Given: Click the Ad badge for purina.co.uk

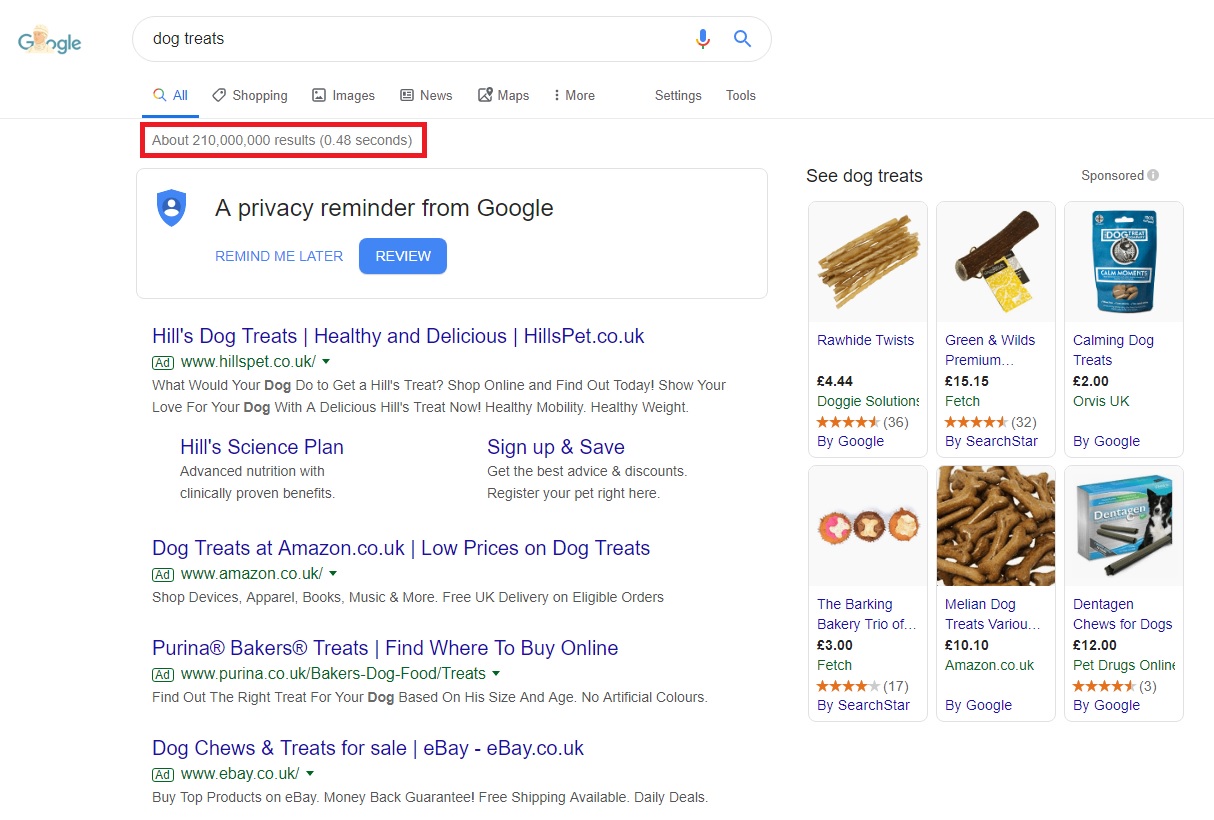Looking at the screenshot, I should click(163, 674).
